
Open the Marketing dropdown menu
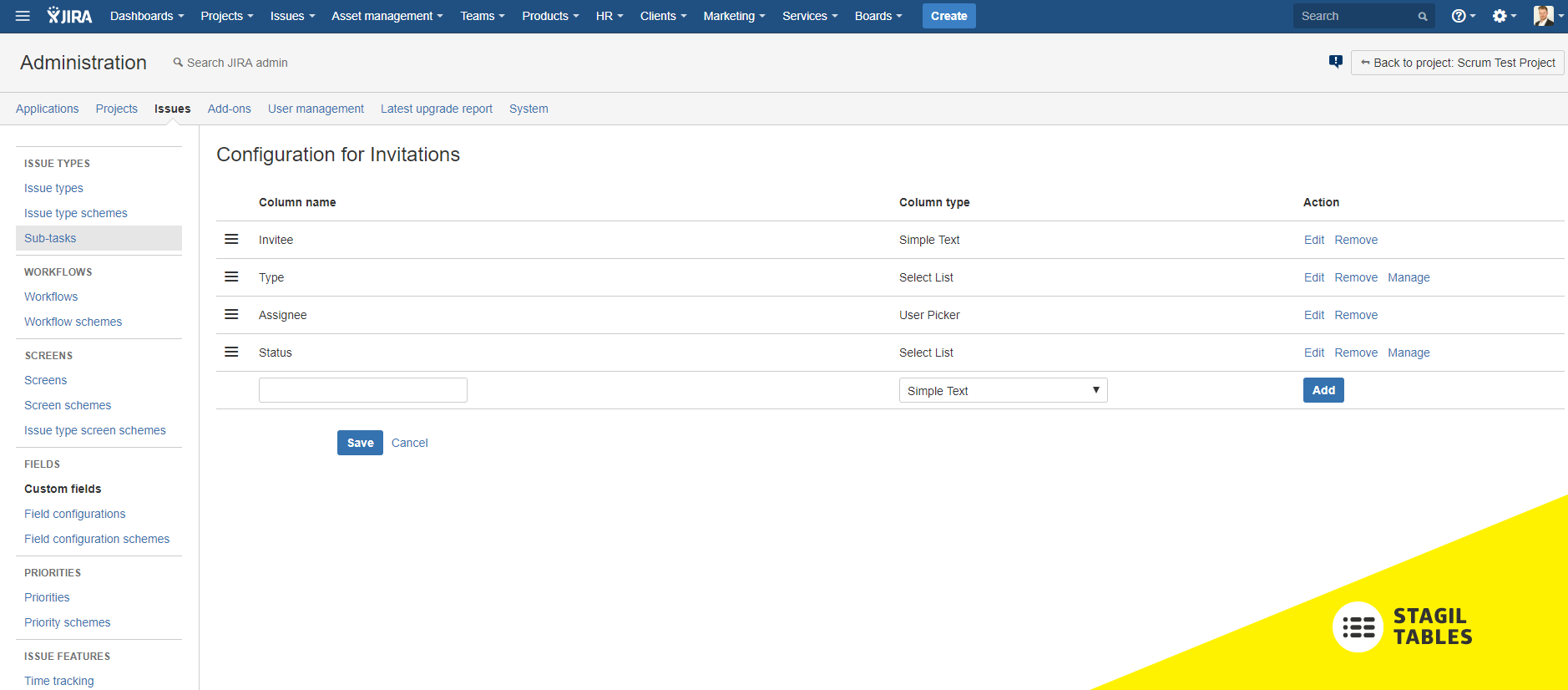click(x=734, y=16)
